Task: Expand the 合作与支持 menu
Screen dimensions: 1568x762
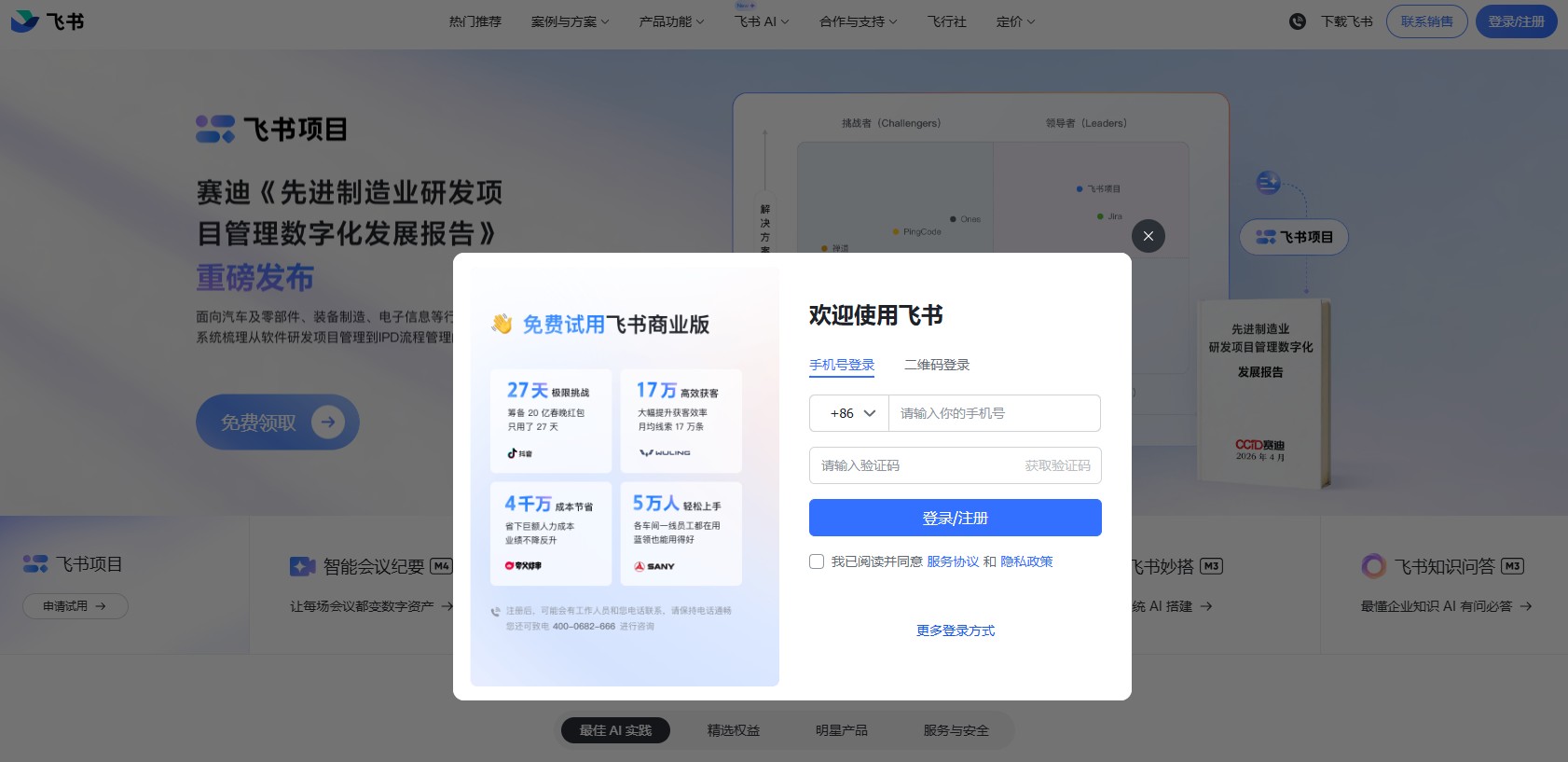Action: (x=858, y=21)
